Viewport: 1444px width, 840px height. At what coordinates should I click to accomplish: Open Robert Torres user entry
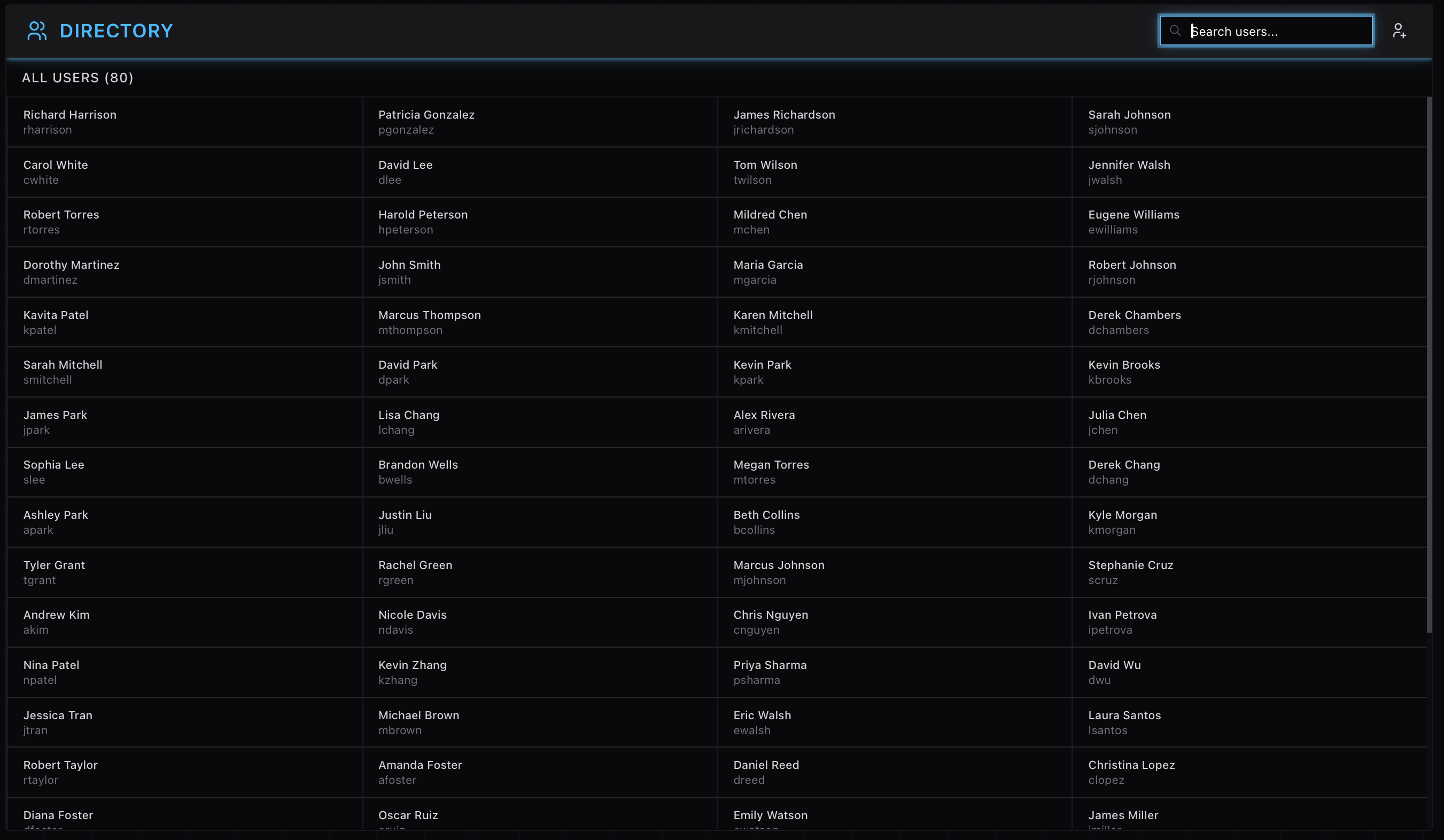(x=184, y=222)
